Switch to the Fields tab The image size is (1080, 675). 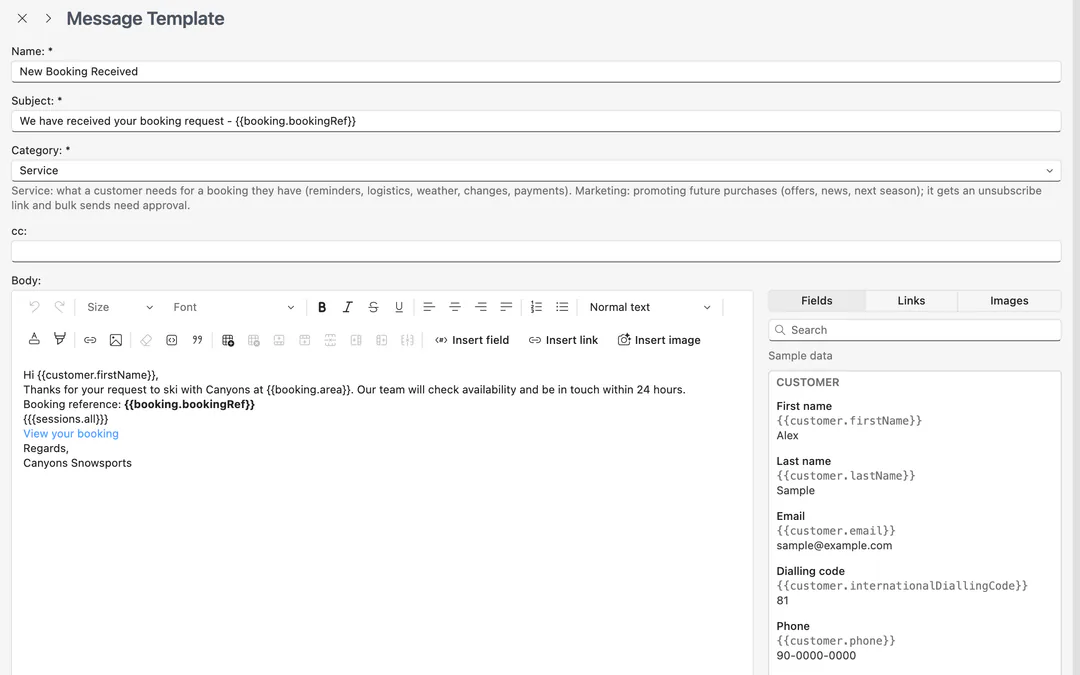pos(816,301)
